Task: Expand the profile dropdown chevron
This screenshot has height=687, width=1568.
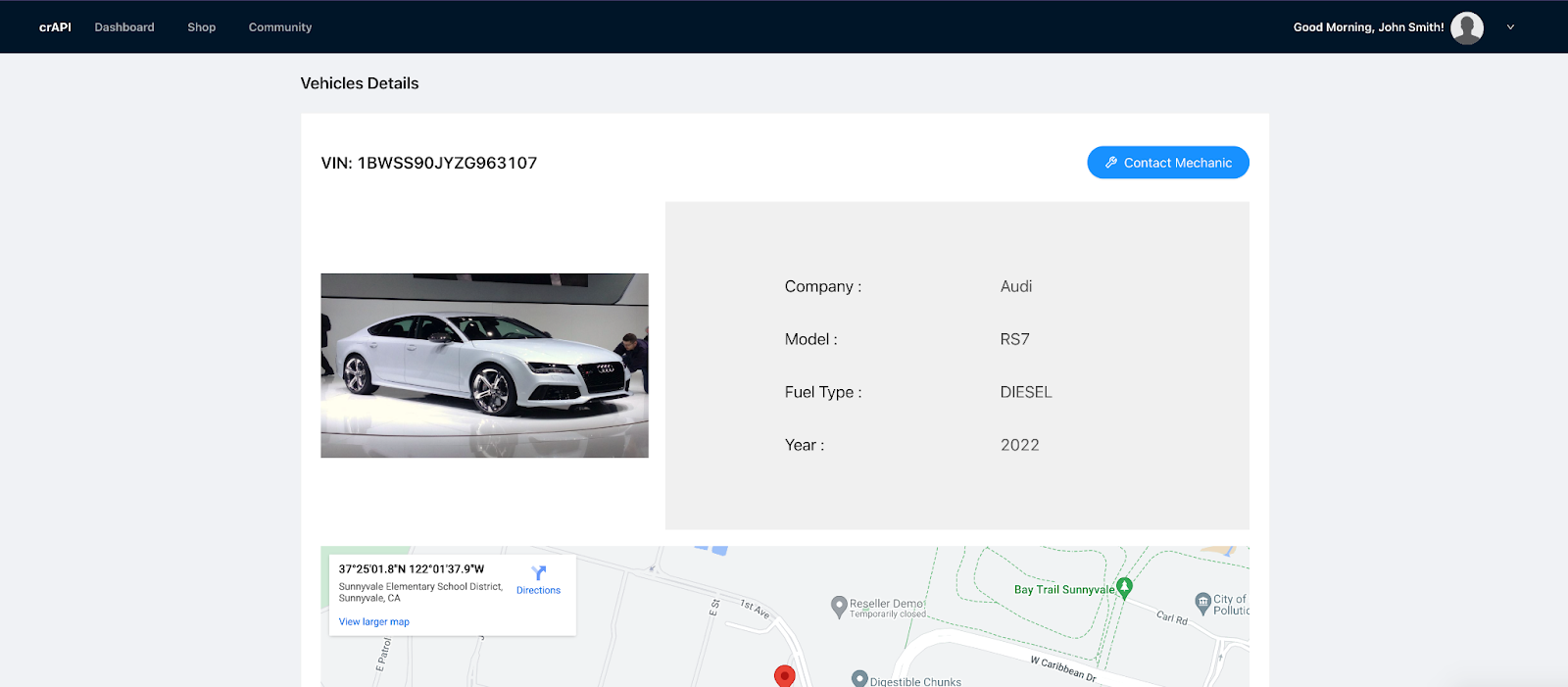Action: (1510, 27)
